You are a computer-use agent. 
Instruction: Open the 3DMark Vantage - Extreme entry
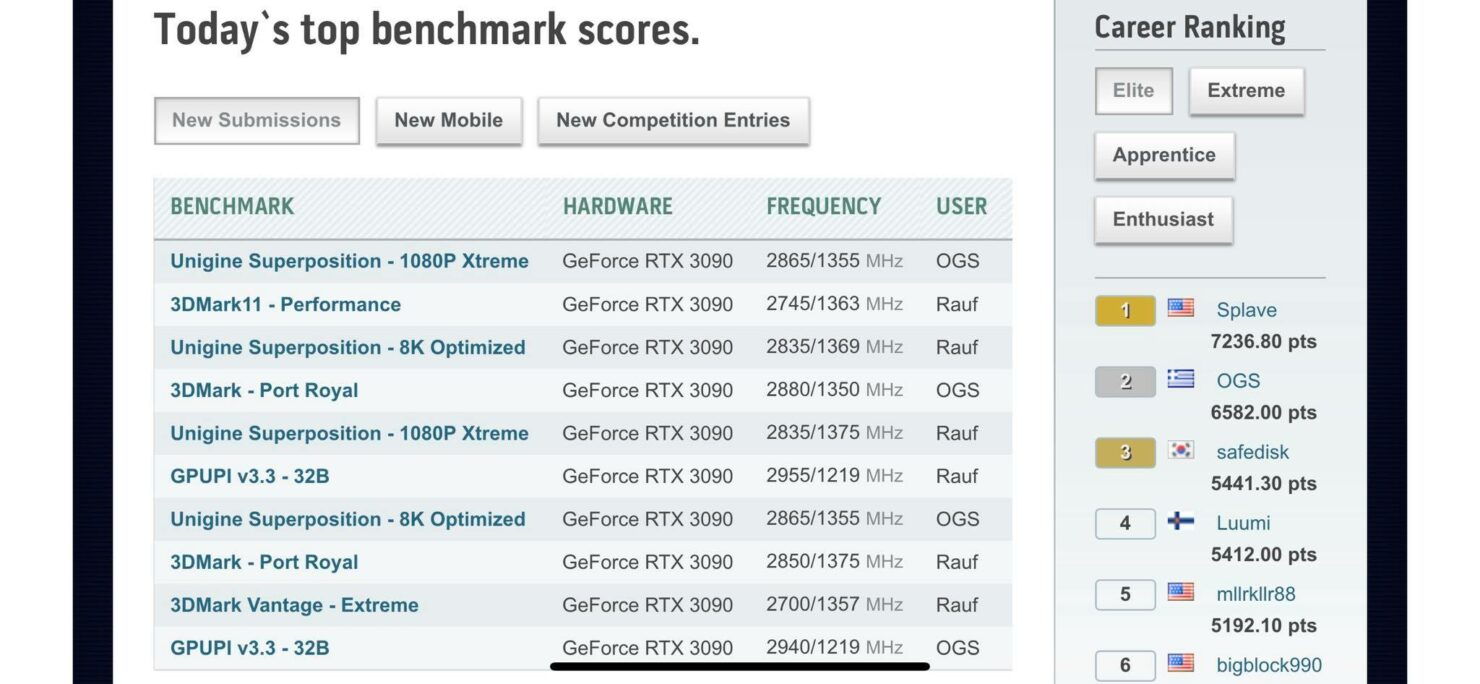294,605
